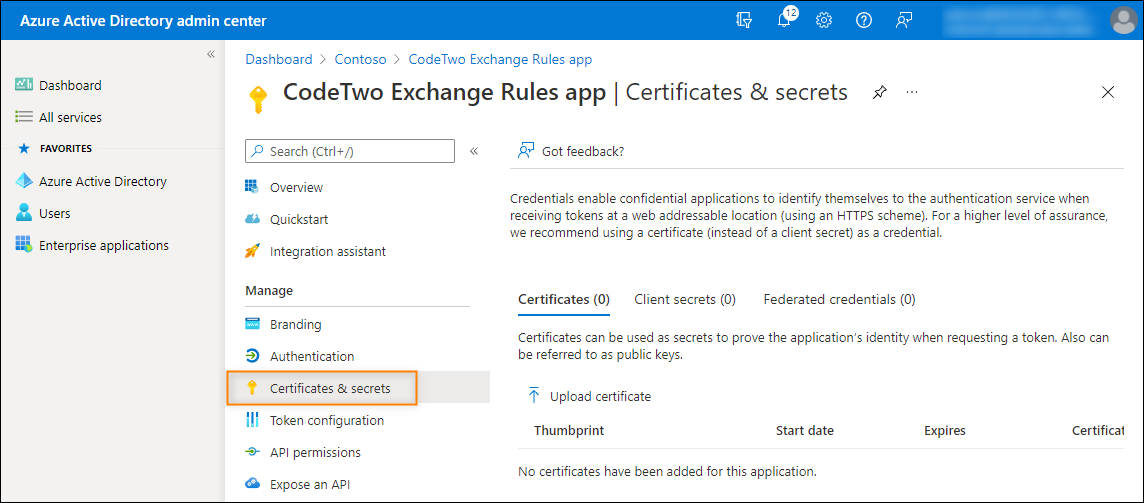The height and width of the screenshot is (503, 1144).
Task: Click the Expose an API cloud icon
Action: [x=252, y=485]
